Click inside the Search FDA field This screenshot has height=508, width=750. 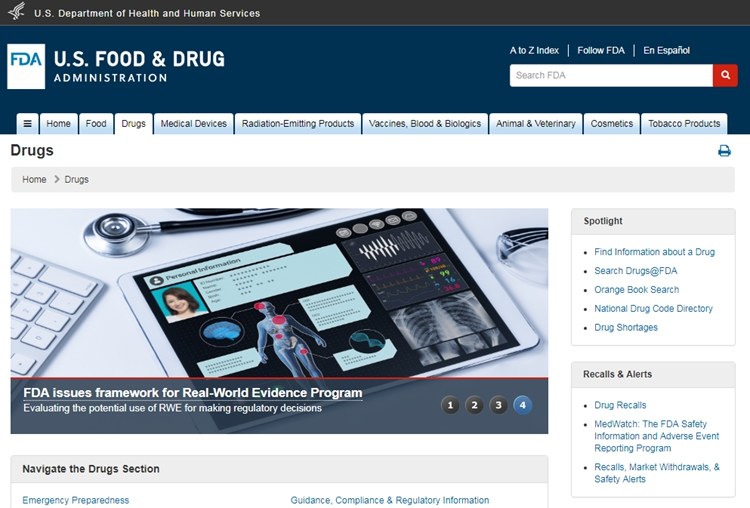point(611,76)
